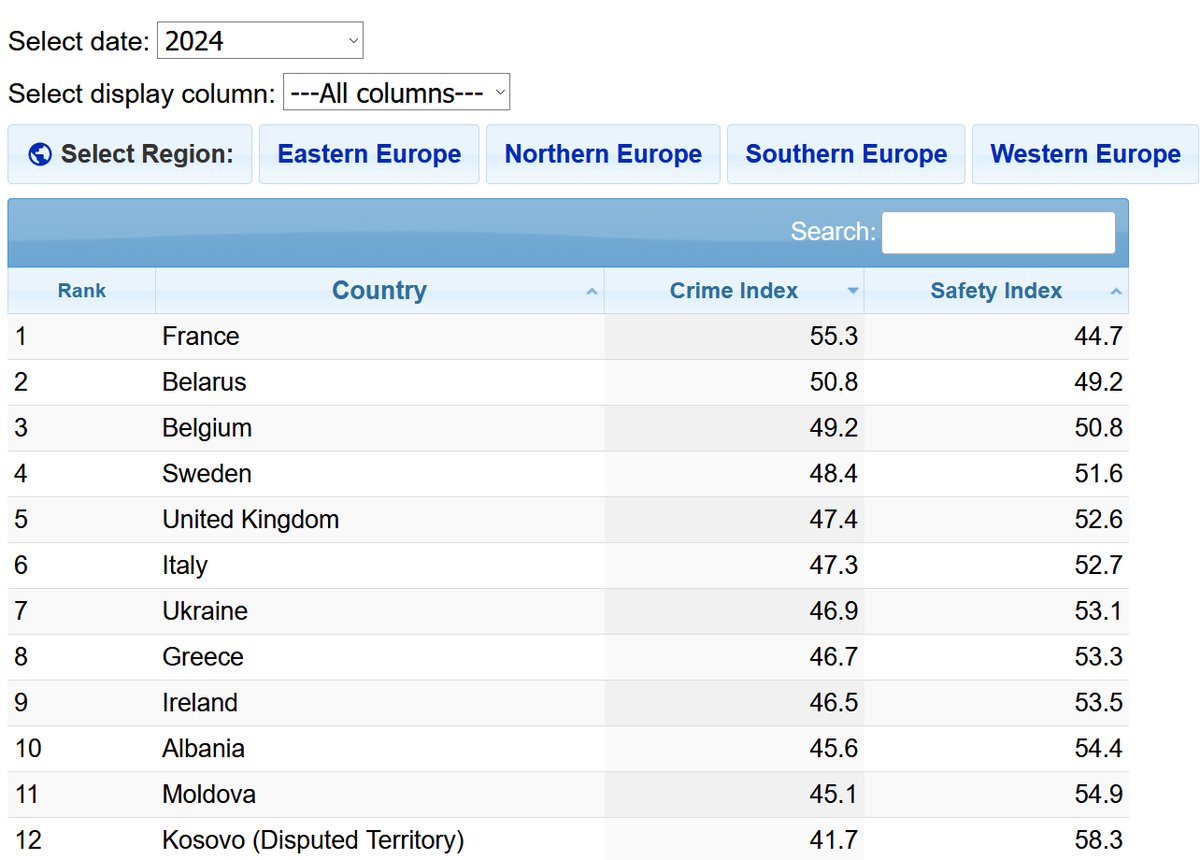Click Moldova's safety index value 54.9
The width and height of the screenshot is (1200, 860).
point(1099,795)
